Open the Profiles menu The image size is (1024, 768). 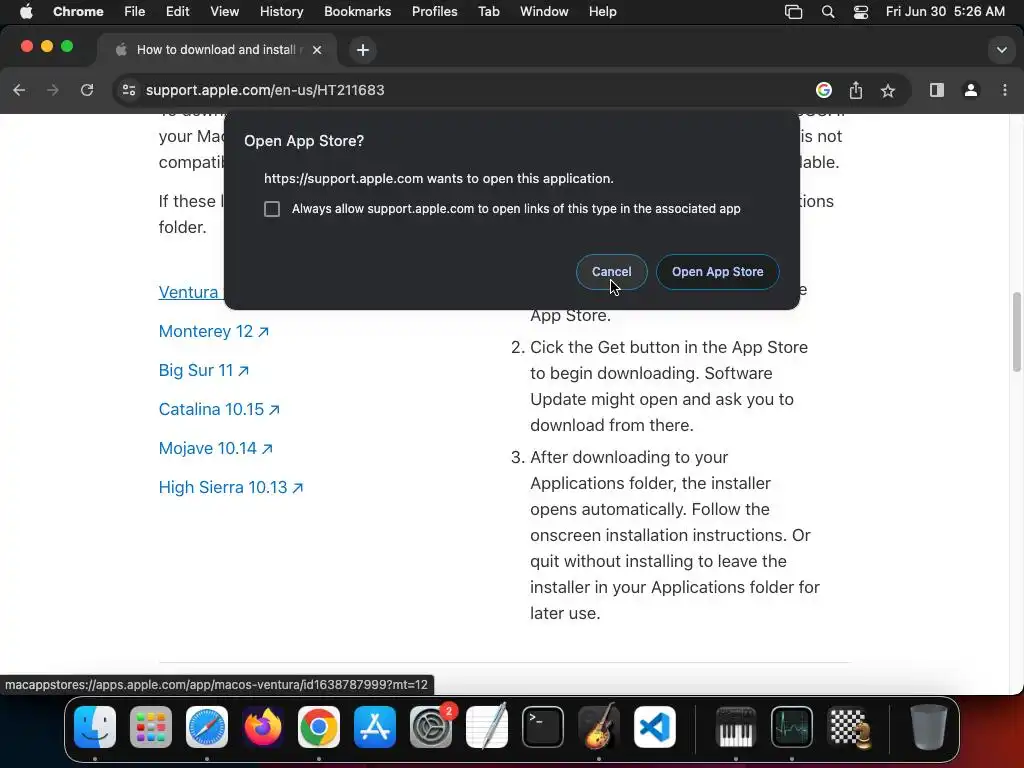(x=434, y=12)
